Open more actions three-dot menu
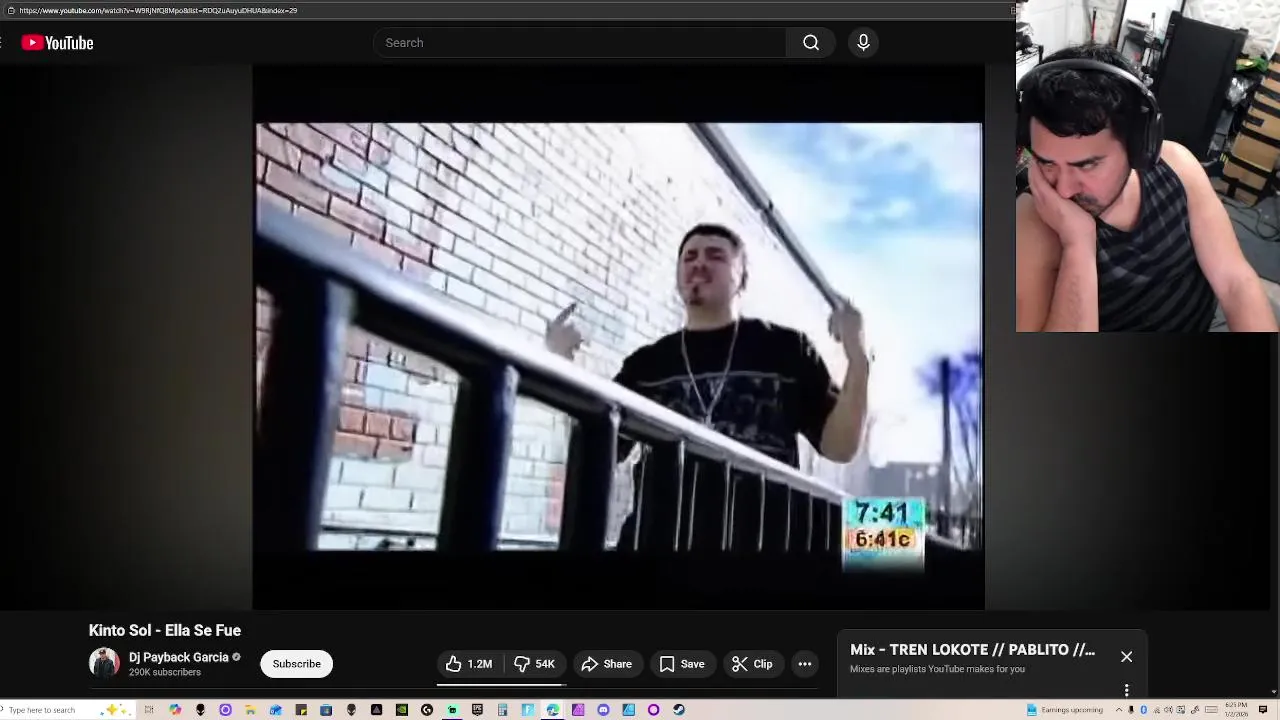1280x720 pixels. [x=805, y=664]
